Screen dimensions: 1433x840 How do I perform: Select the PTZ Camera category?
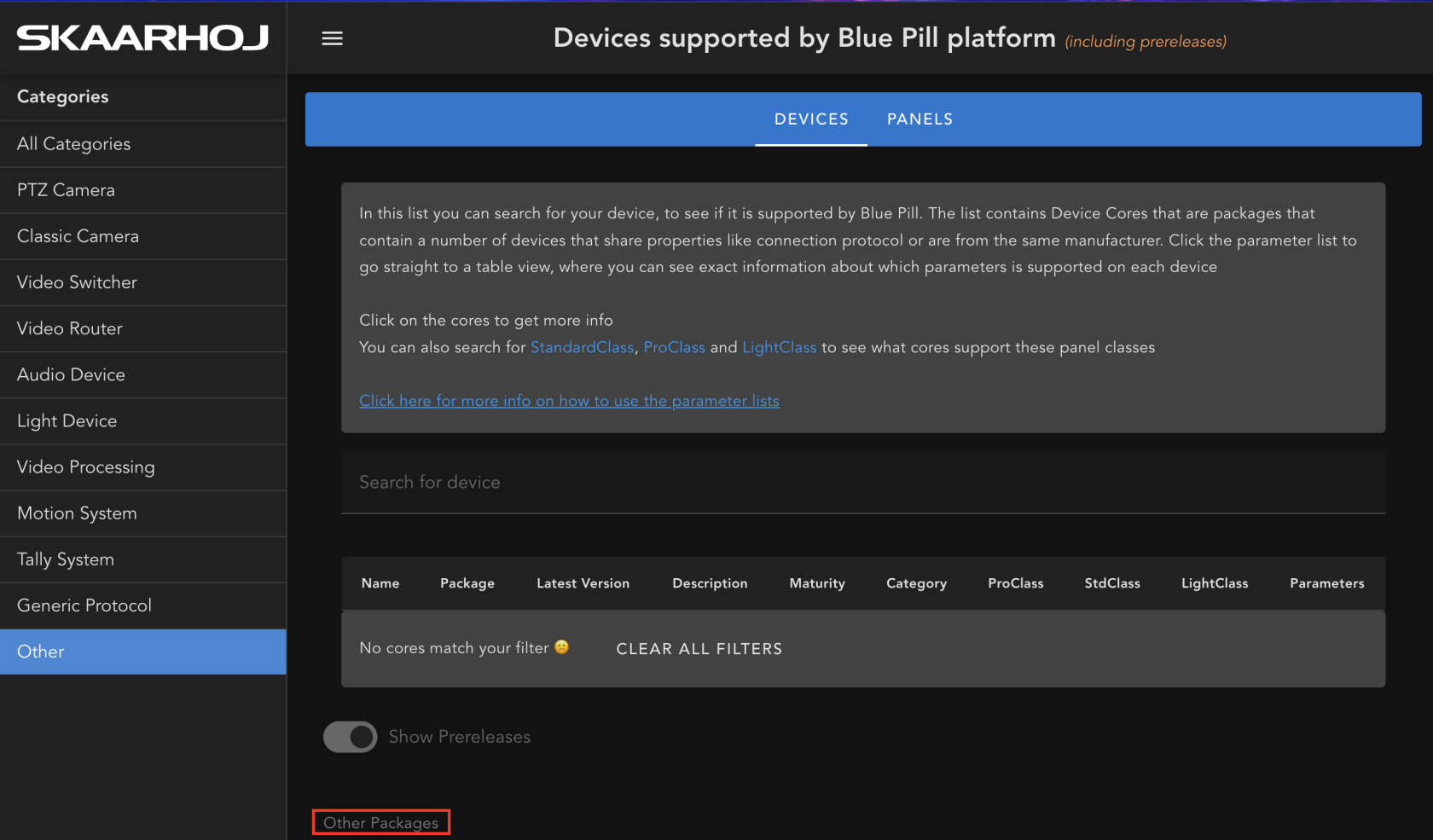[143, 190]
